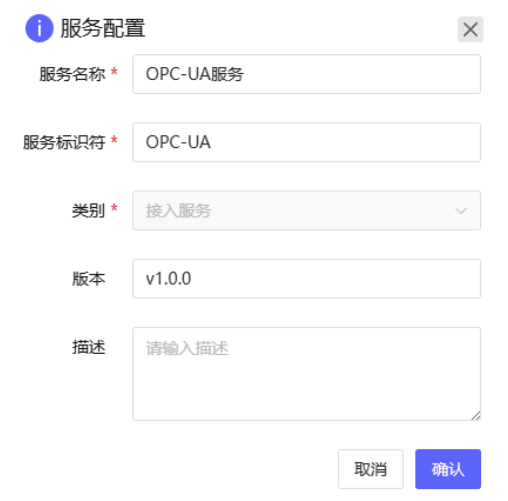Image resolution: width=508 pixels, height=501 pixels.
Task: Click the 服务配置 dialog title text
Action: click(x=103, y=28)
